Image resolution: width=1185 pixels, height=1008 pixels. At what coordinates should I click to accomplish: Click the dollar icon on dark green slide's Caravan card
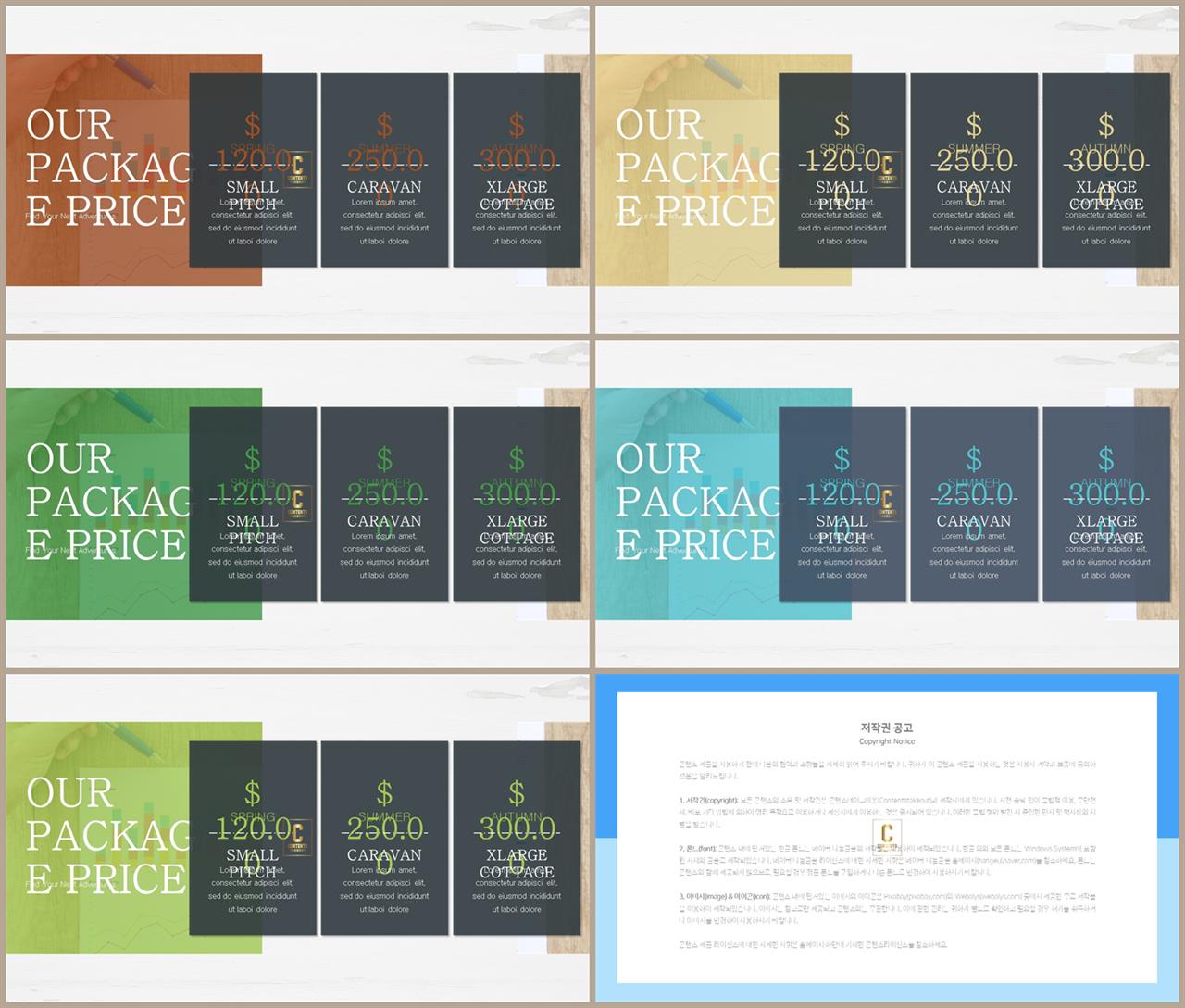pos(384,459)
